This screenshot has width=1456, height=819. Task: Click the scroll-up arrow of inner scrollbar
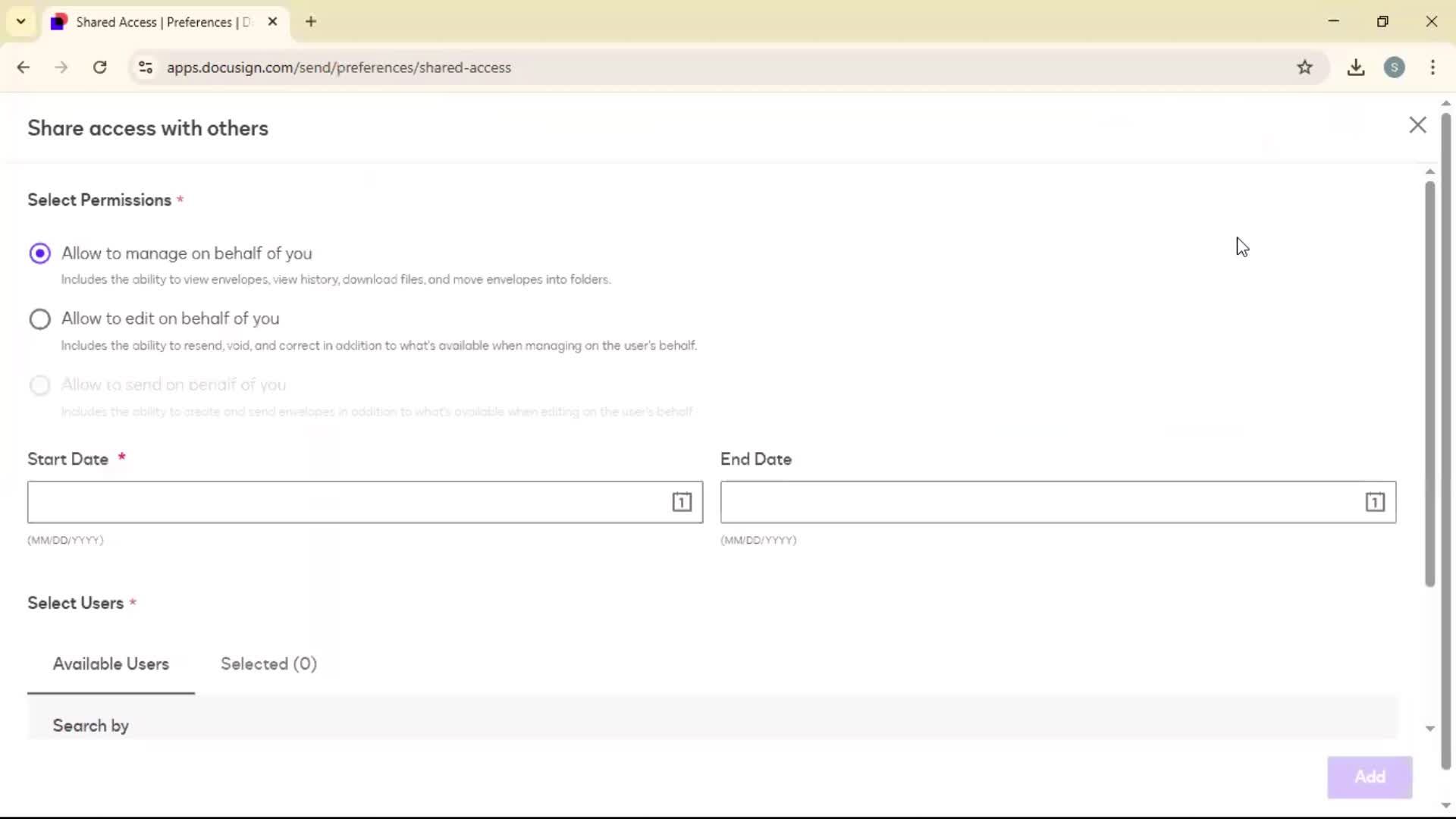tap(1429, 171)
